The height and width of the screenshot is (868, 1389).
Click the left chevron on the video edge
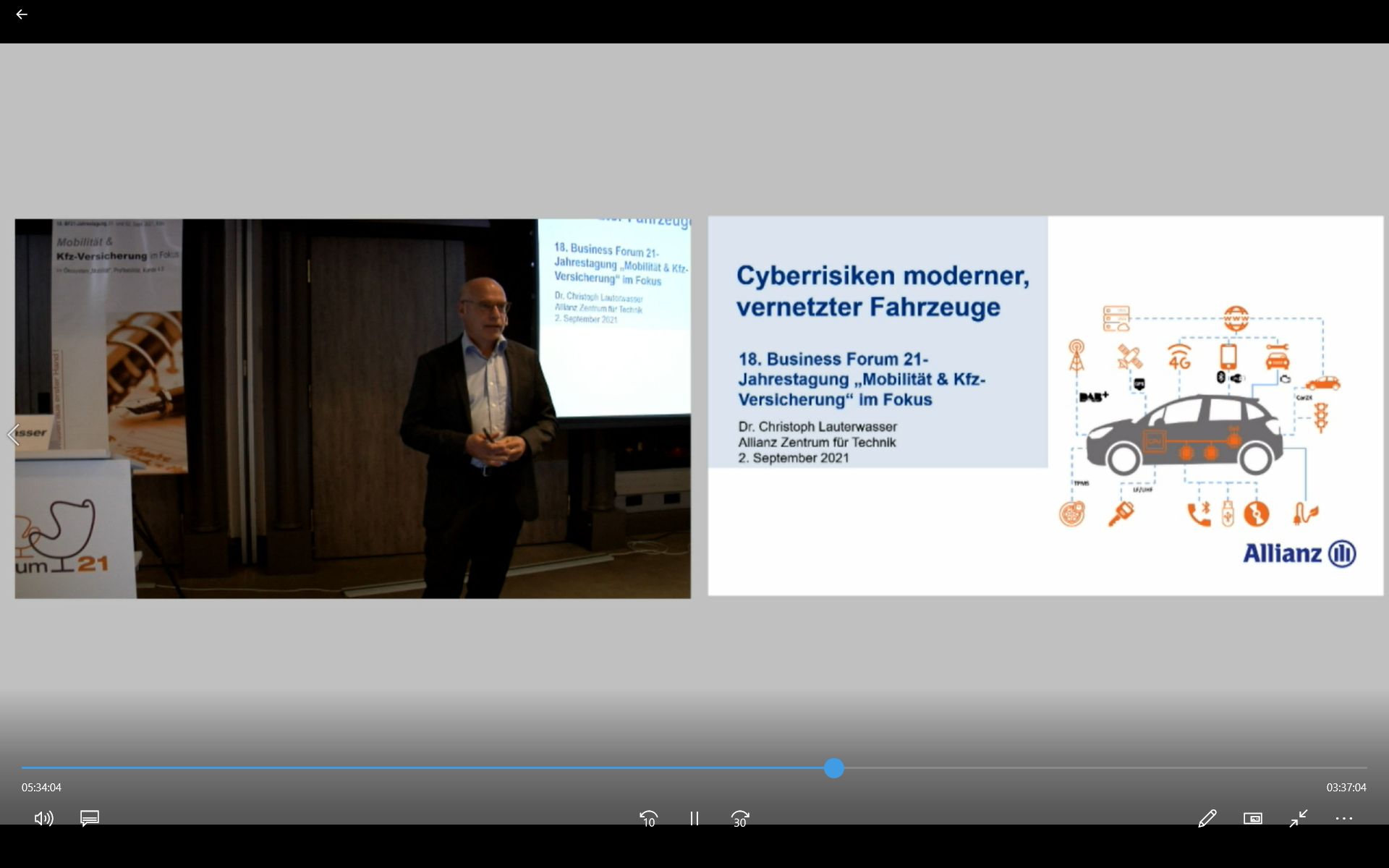click(x=12, y=434)
